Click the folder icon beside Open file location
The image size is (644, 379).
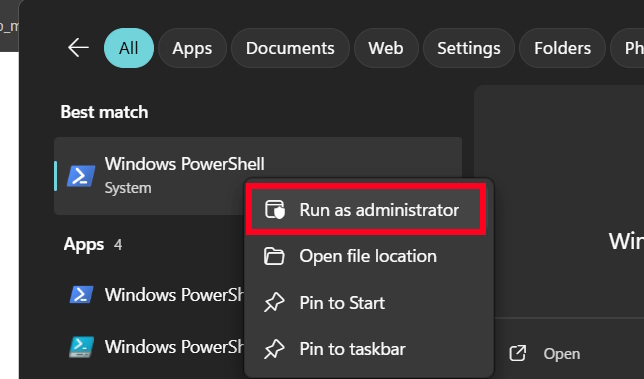274,256
